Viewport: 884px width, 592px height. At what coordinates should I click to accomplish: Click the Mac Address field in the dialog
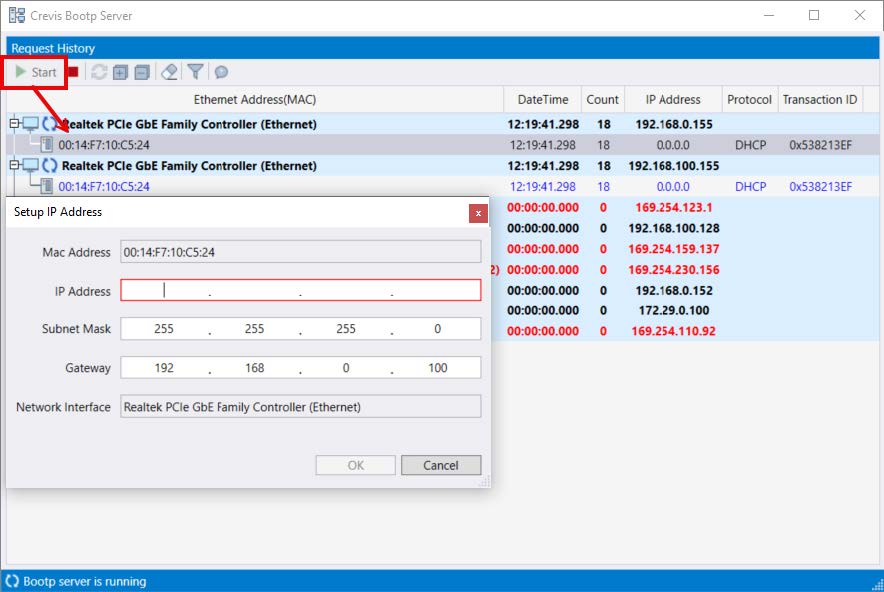coord(300,252)
